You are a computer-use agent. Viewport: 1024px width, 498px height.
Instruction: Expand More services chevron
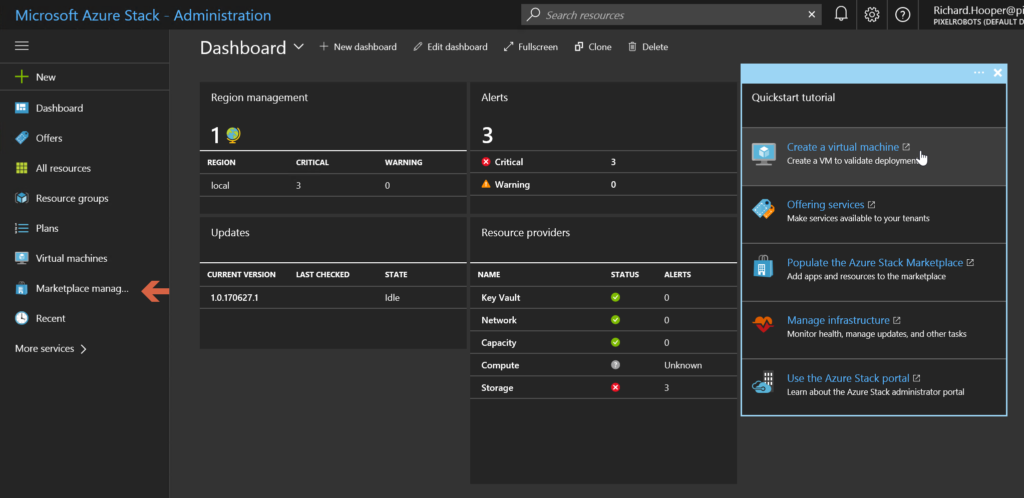tap(83, 349)
